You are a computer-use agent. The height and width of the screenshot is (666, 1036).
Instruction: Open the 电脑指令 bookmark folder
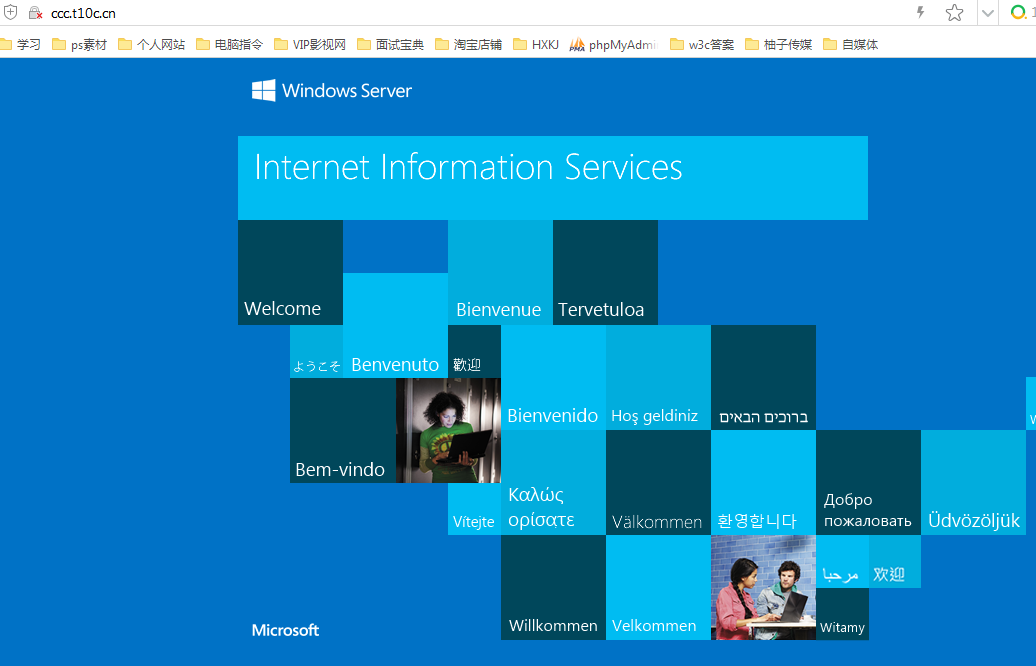click(229, 44)
